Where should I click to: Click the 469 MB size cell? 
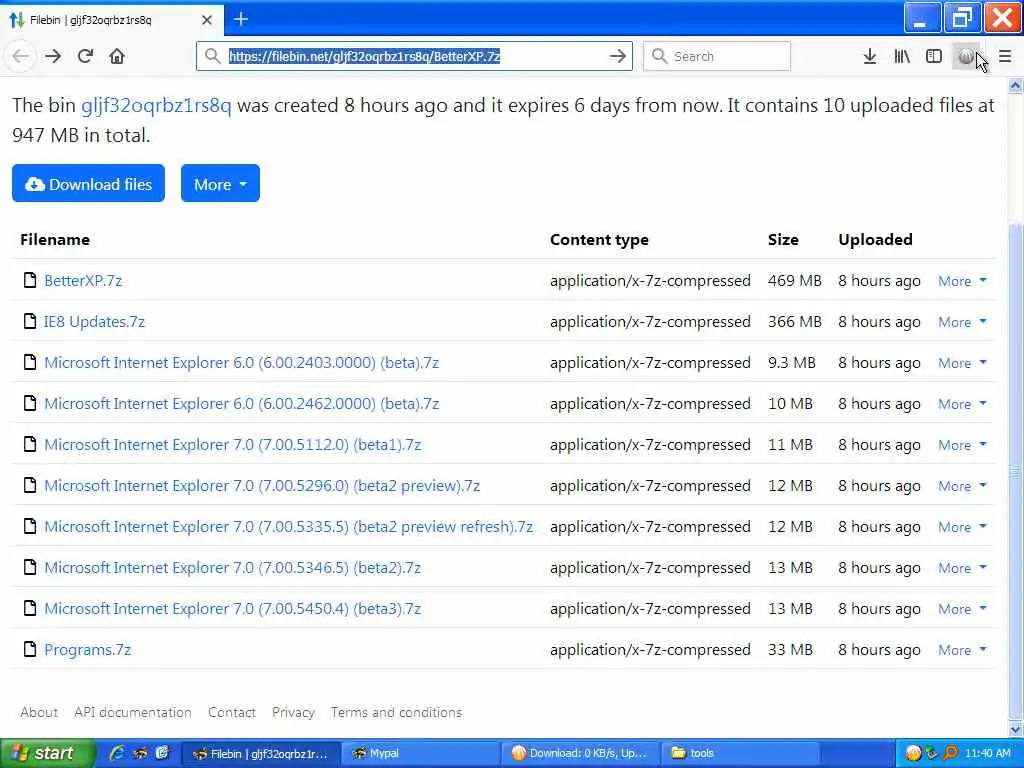tap(795, 280)
